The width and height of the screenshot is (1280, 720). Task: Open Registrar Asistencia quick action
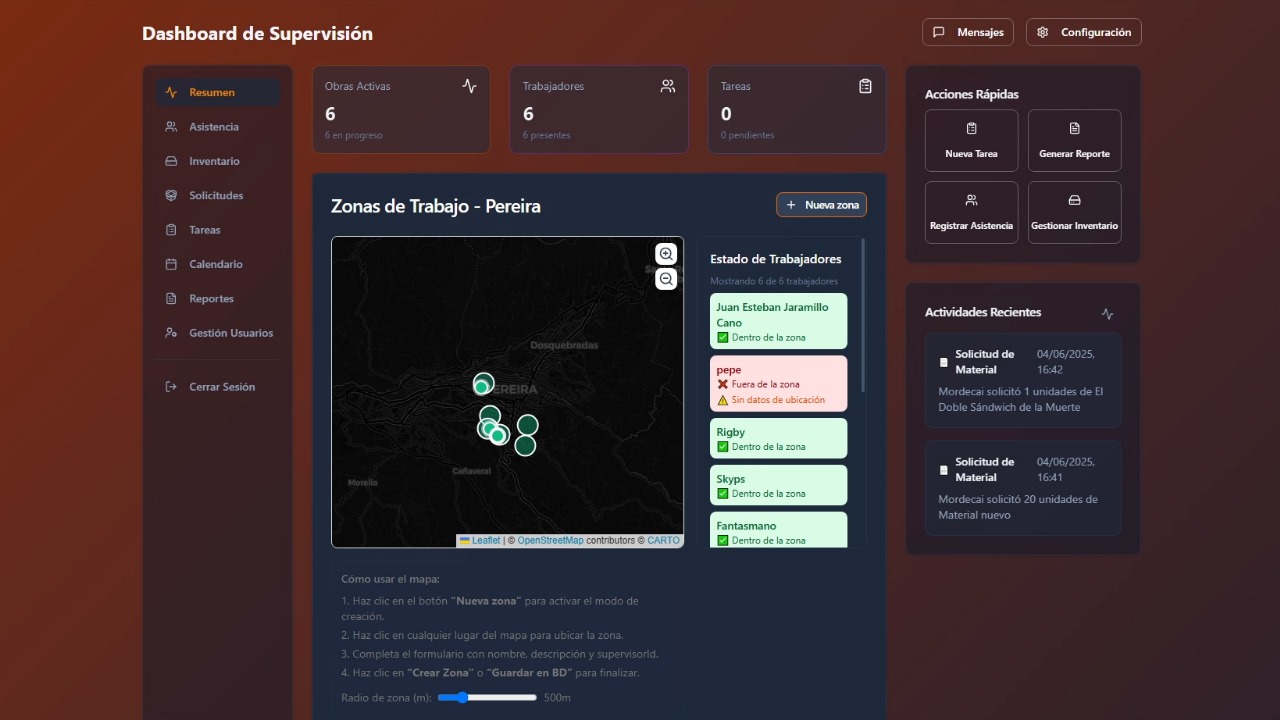tap(971, 212)
